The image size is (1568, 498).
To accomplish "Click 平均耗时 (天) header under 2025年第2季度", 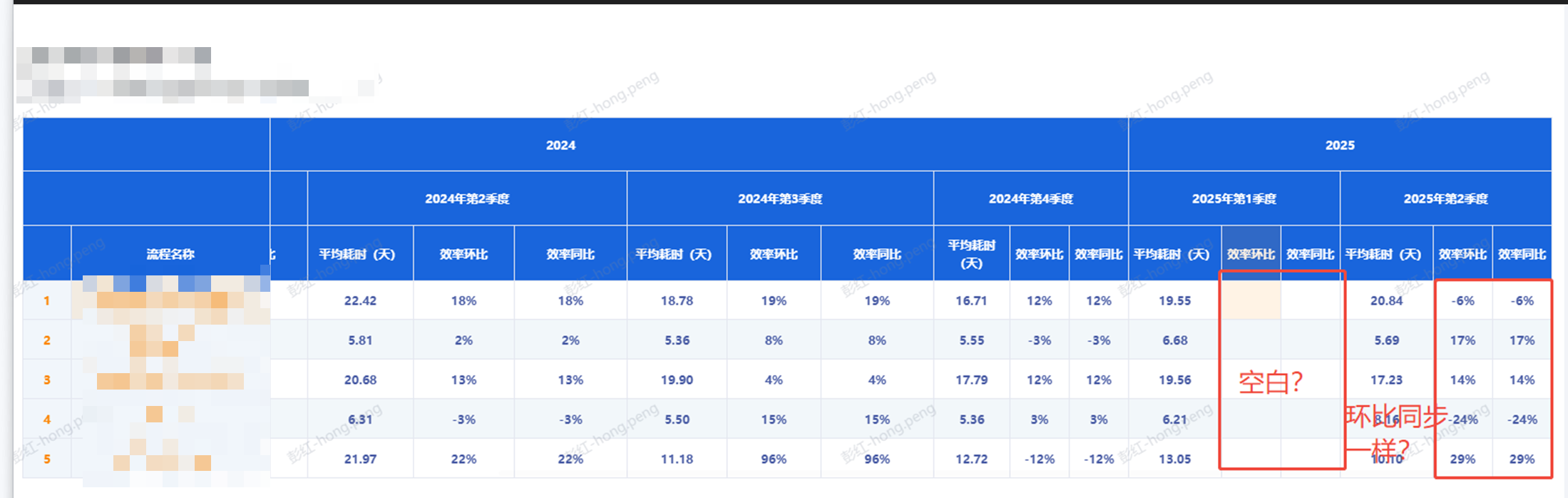I will [1387, 253].
